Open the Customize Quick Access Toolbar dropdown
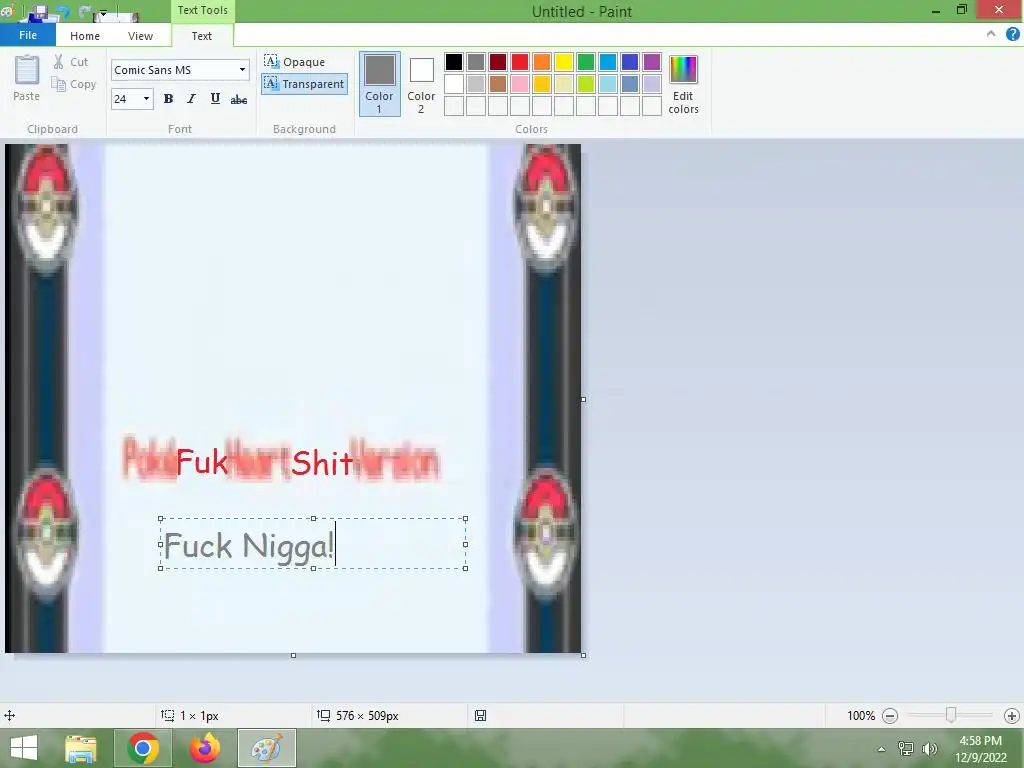The width and height of the screenshot is (1024, 768). [x=103, y=12]
